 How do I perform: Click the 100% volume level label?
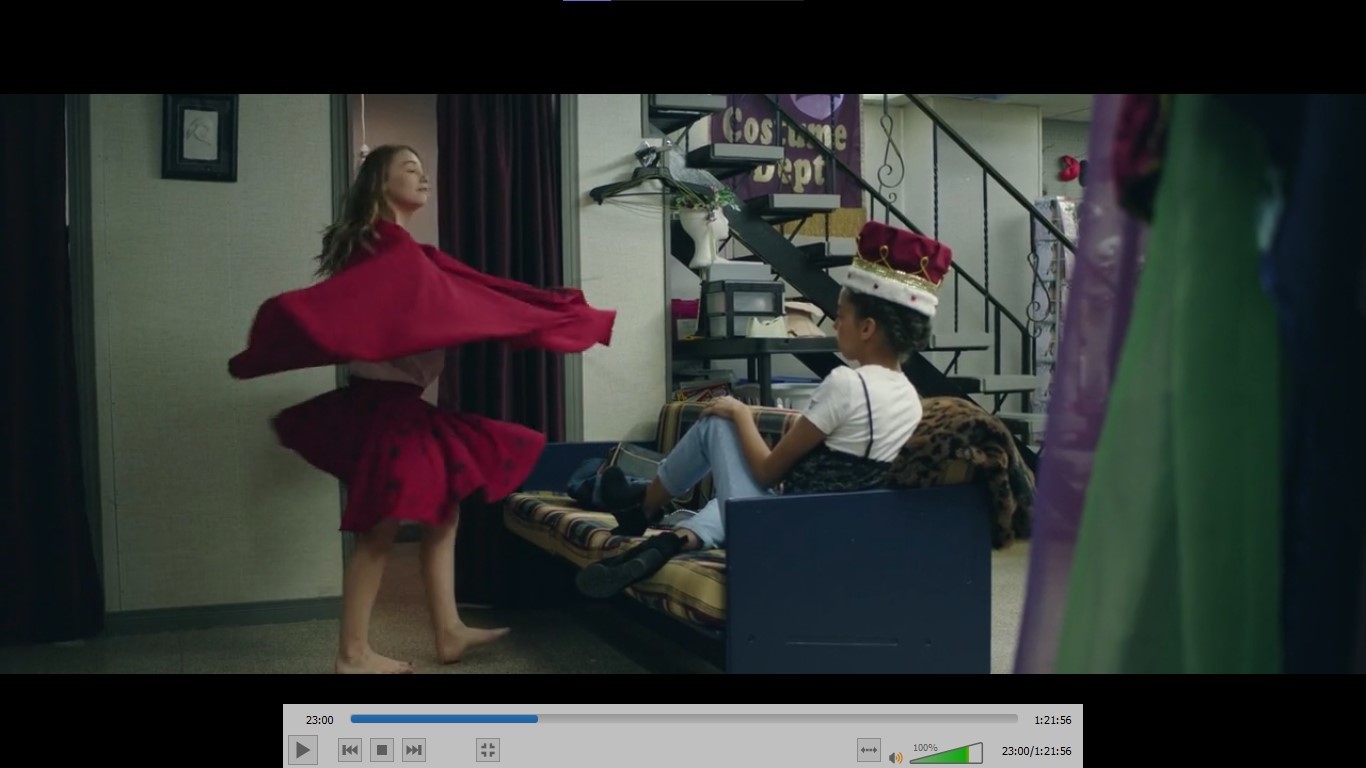925,748
